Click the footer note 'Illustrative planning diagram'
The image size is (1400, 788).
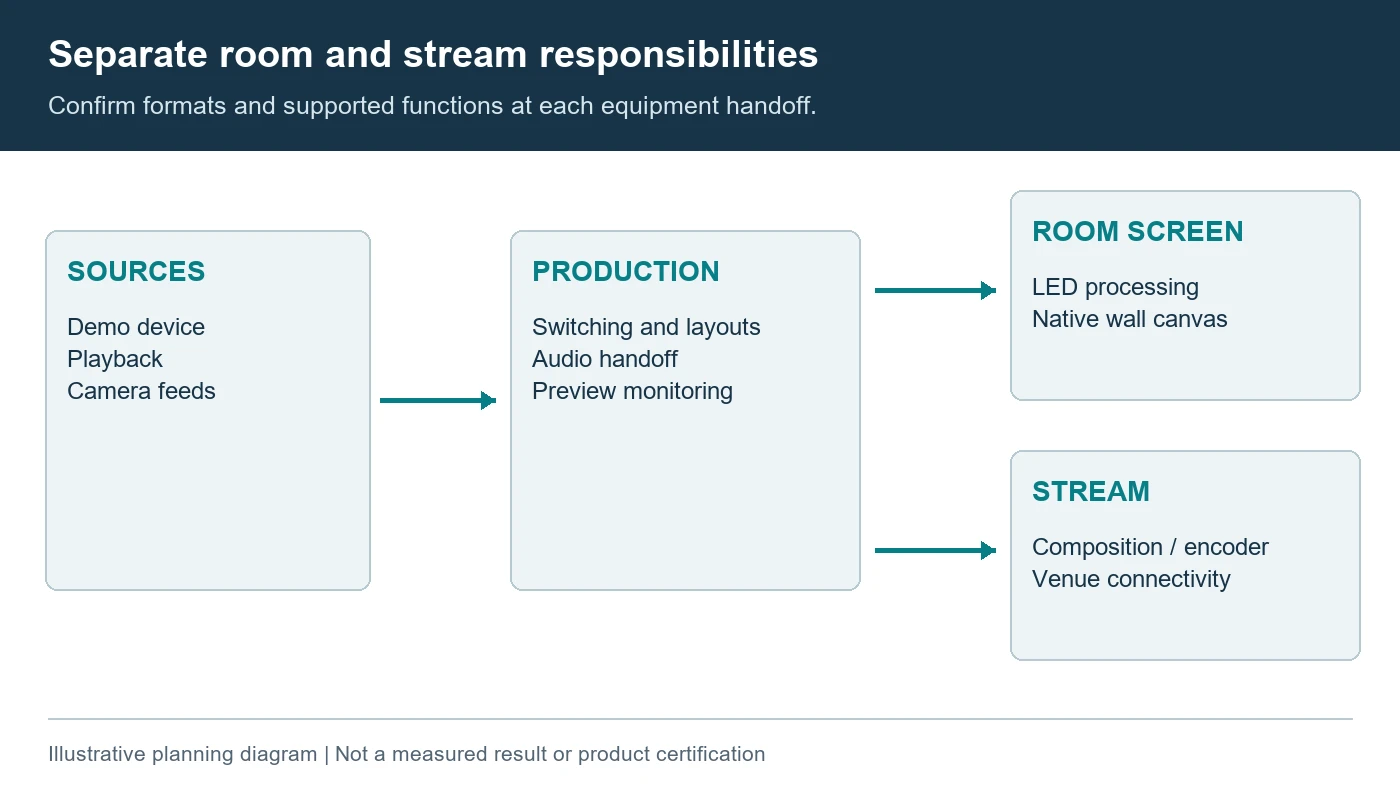click(182, 754)
